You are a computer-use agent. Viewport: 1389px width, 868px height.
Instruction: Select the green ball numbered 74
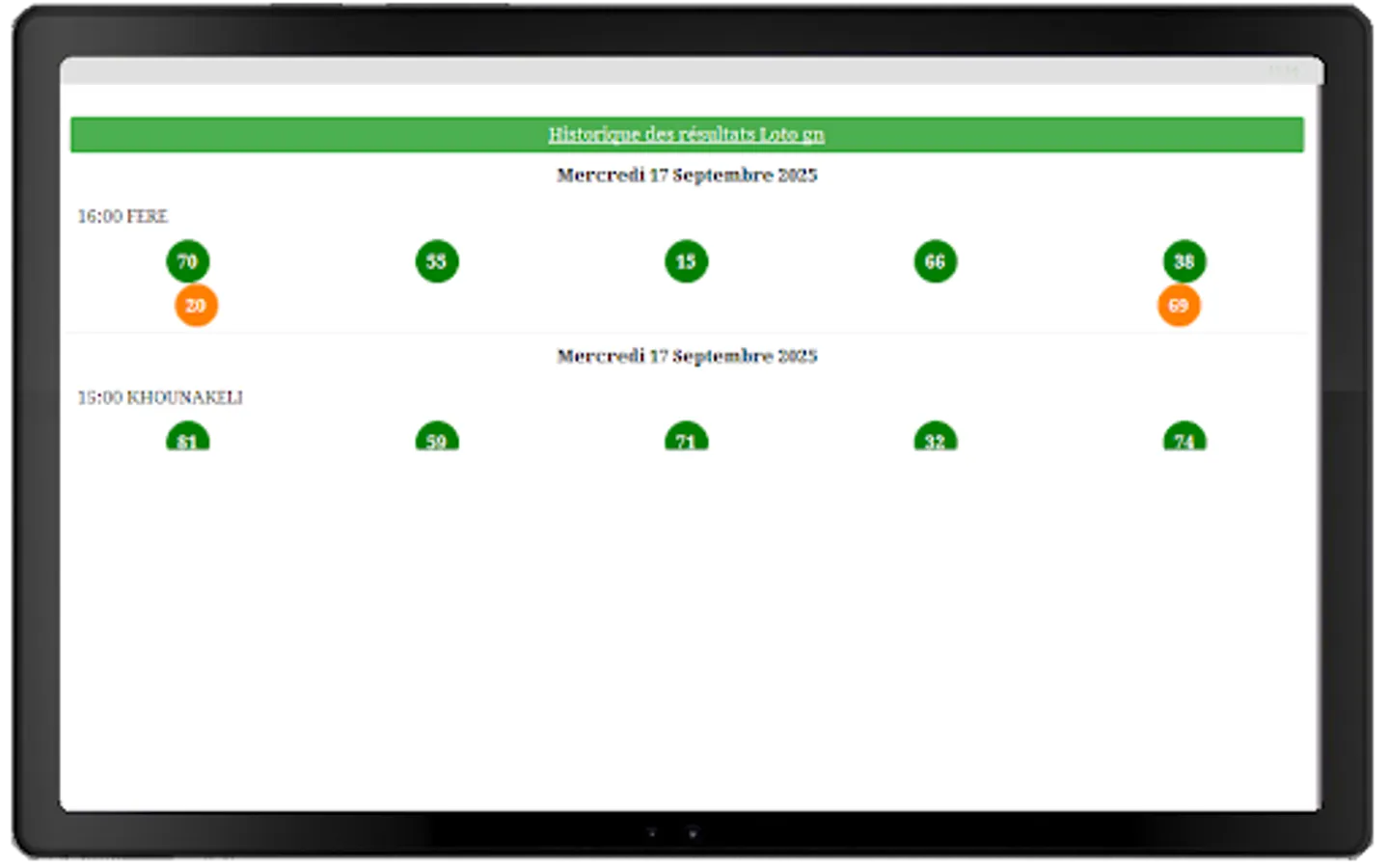coord(1185,437)
